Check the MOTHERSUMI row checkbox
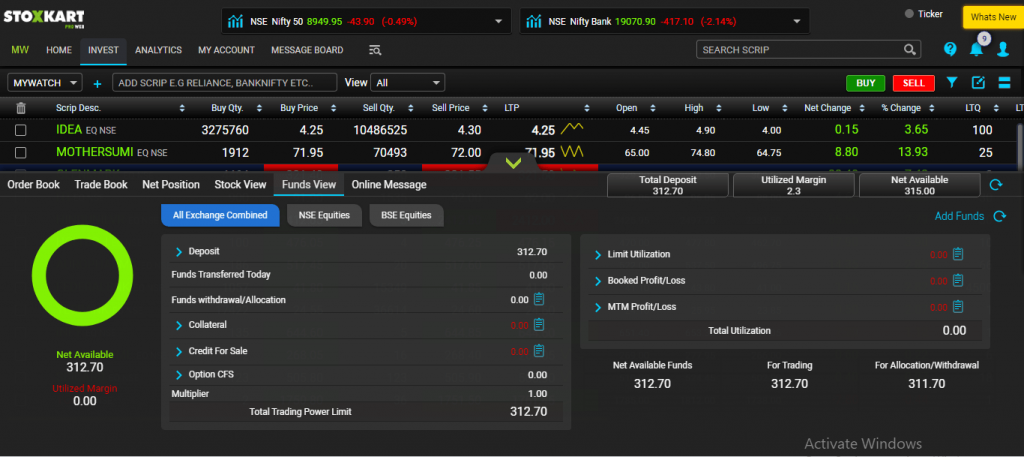 21,153
